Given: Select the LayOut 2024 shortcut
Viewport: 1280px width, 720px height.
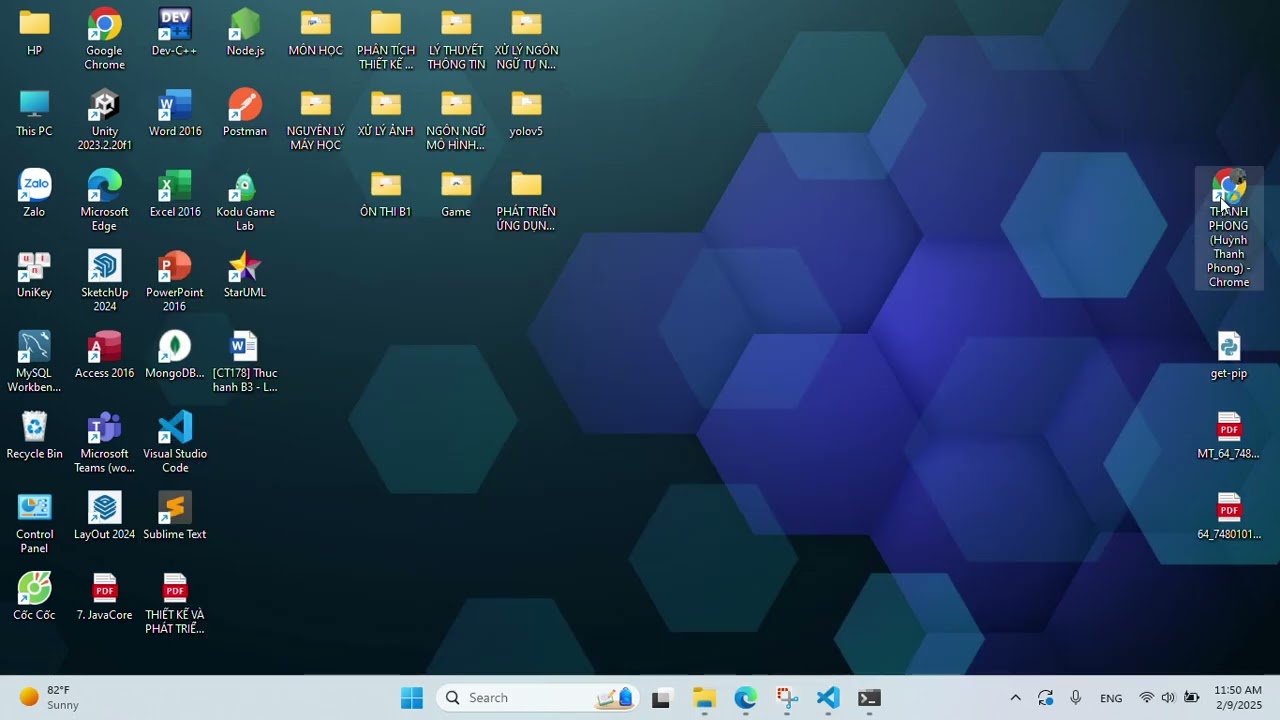Looking at the screenshot, I should point(104,517).
